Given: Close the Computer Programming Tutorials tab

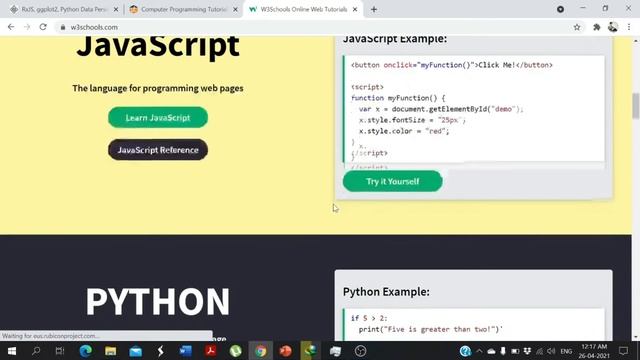Looking at the screenshot, I should coord(236,9).
